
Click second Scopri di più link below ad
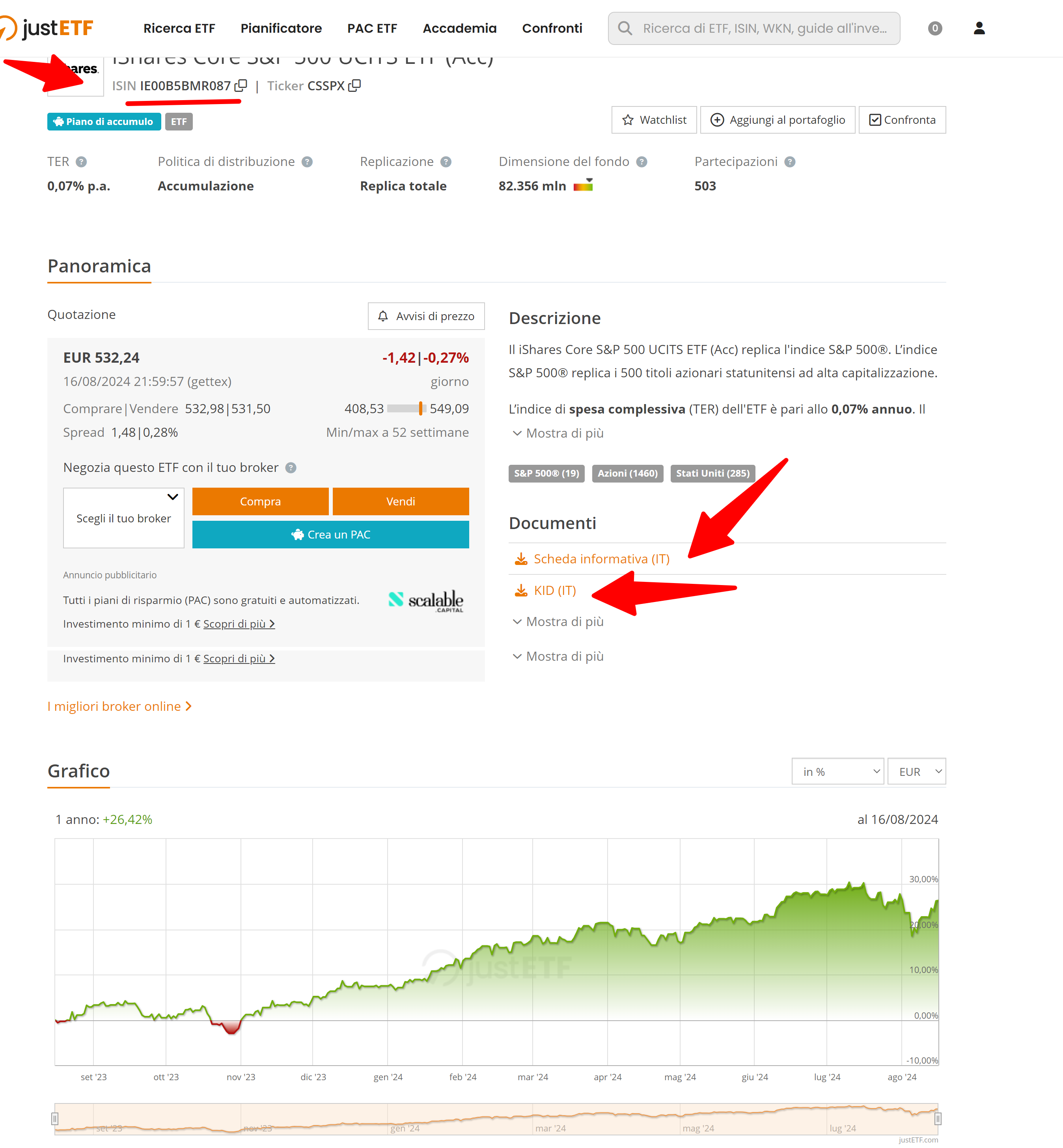(239, 658)
